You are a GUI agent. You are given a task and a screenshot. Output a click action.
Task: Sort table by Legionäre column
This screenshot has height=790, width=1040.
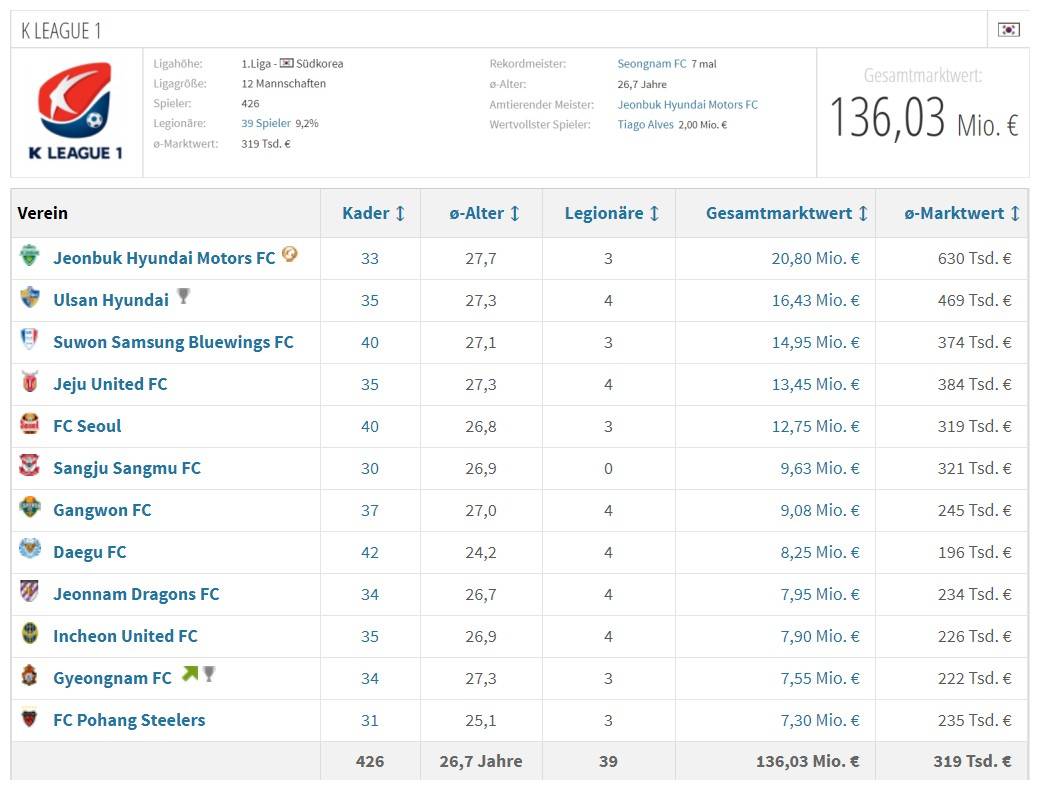pyautogui.click(x=611, y=213)
